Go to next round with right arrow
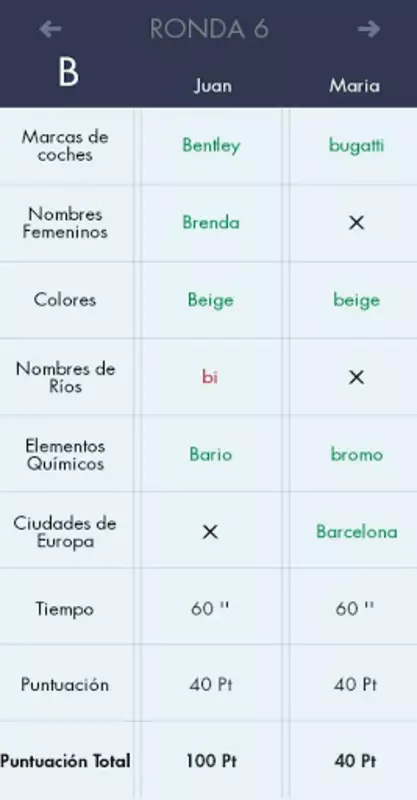 point(369,29)
